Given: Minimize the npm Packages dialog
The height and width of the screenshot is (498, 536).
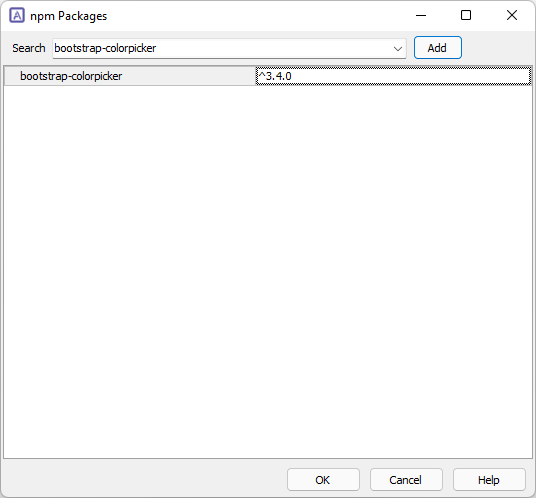Looking at the screenshot, I should (421, 15).
